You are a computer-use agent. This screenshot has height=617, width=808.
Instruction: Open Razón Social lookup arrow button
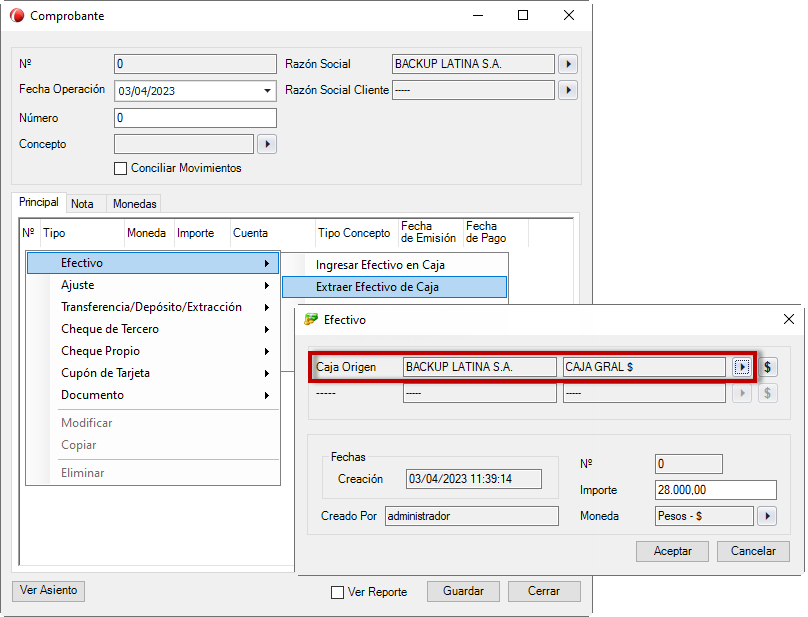(x=568, y=64)
